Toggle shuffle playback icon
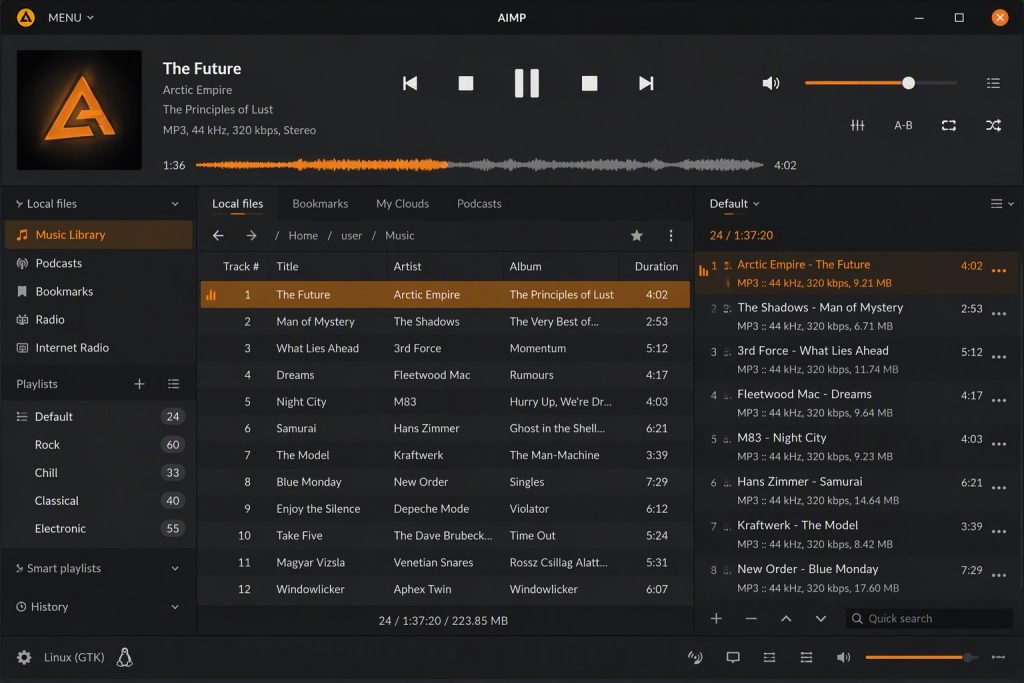 (993, 125)
